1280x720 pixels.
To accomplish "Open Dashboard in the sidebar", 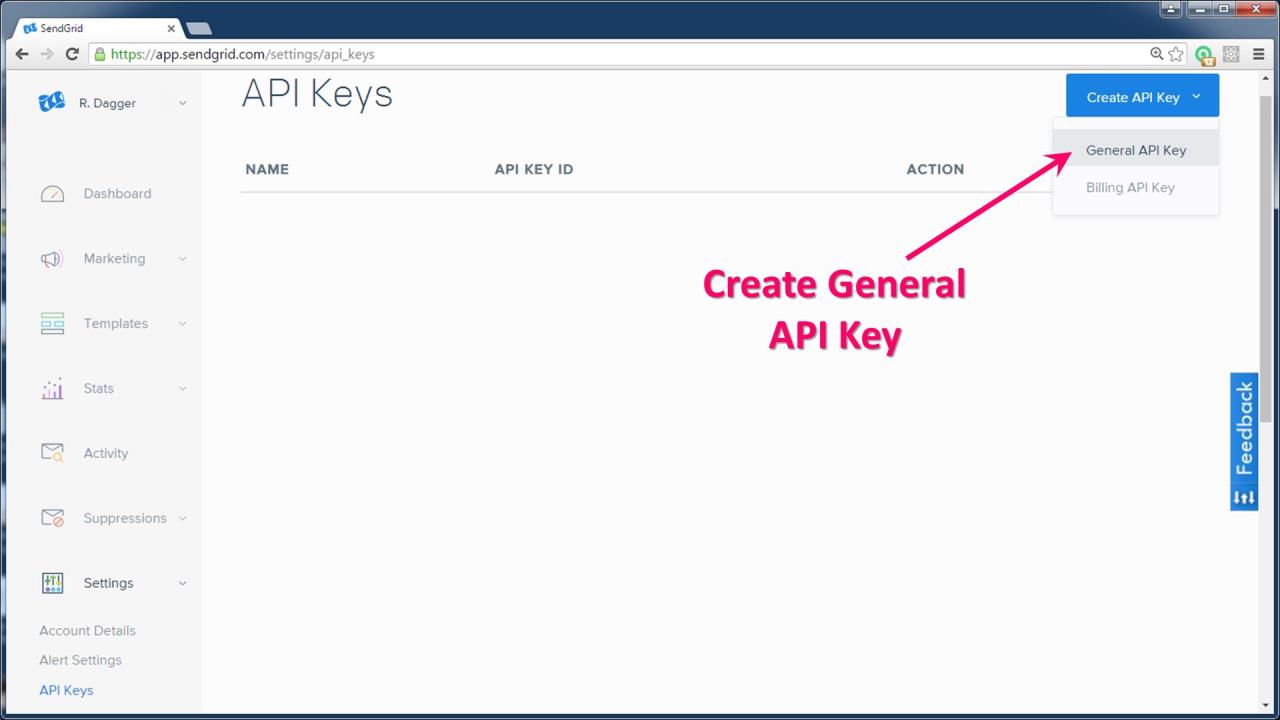I will click(x=117, y=194).
